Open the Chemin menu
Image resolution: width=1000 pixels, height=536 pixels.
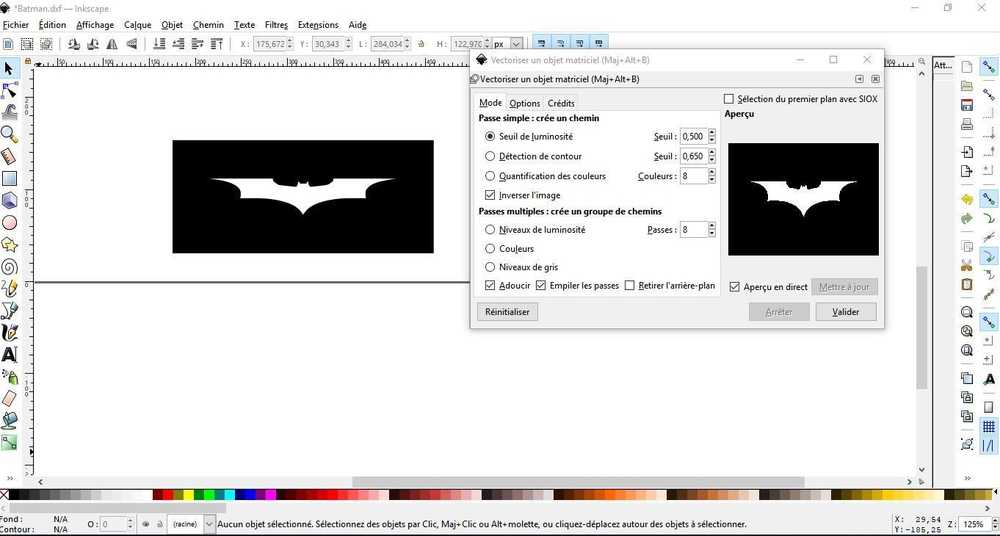(208, 25)
